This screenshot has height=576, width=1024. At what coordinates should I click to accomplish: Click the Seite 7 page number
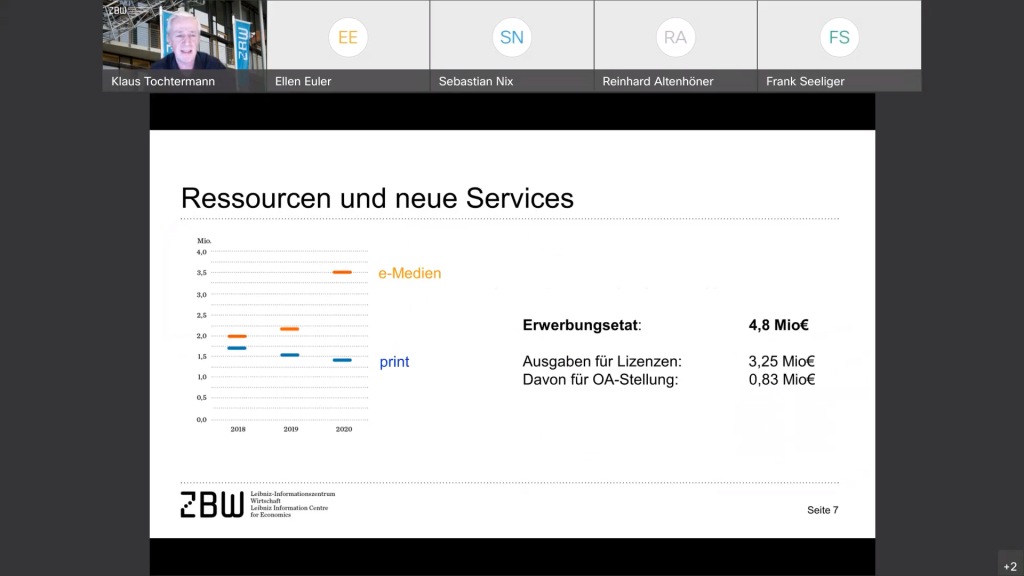click(822, 510)
